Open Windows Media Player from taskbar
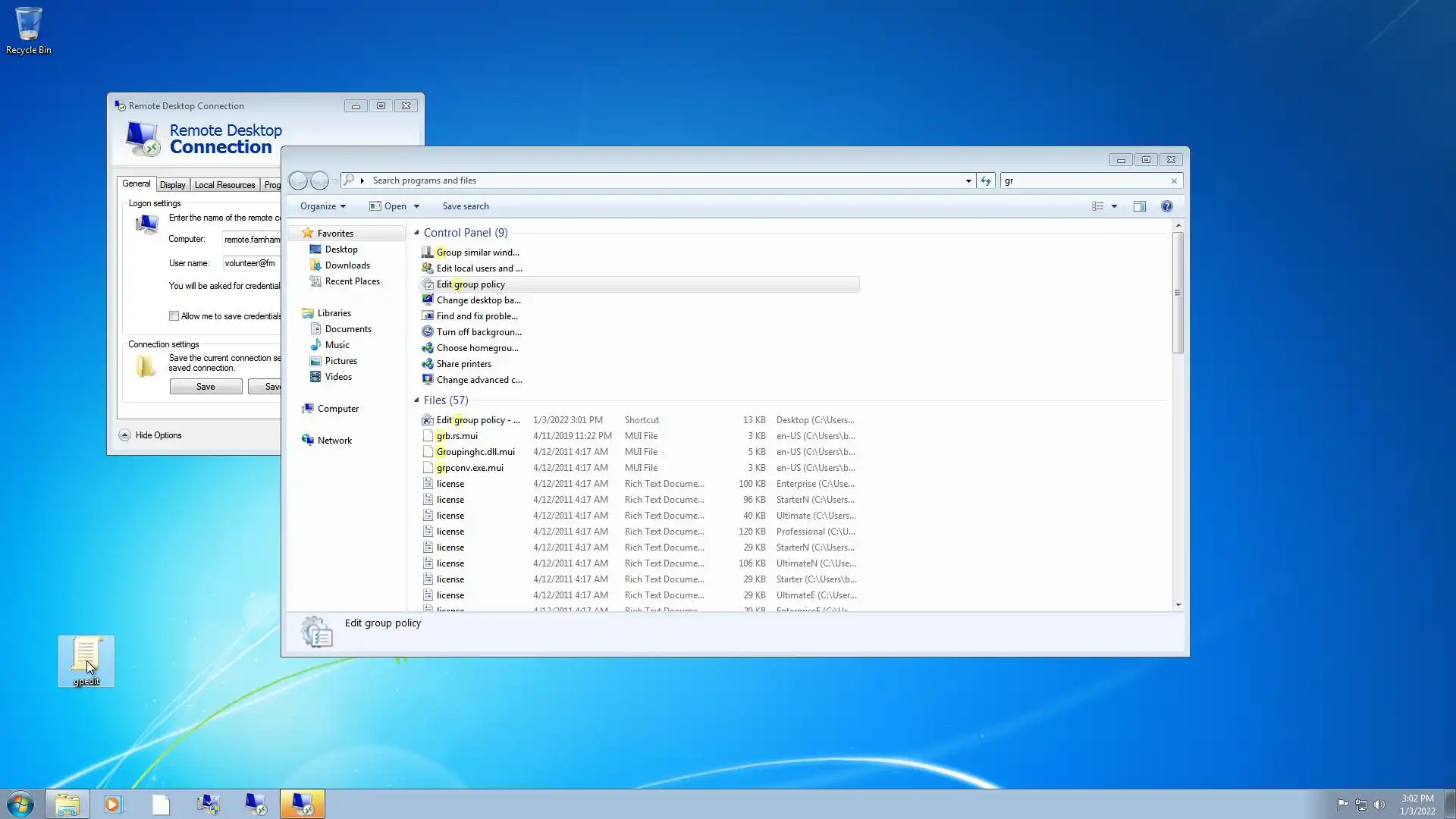 [x=113, y=804]
